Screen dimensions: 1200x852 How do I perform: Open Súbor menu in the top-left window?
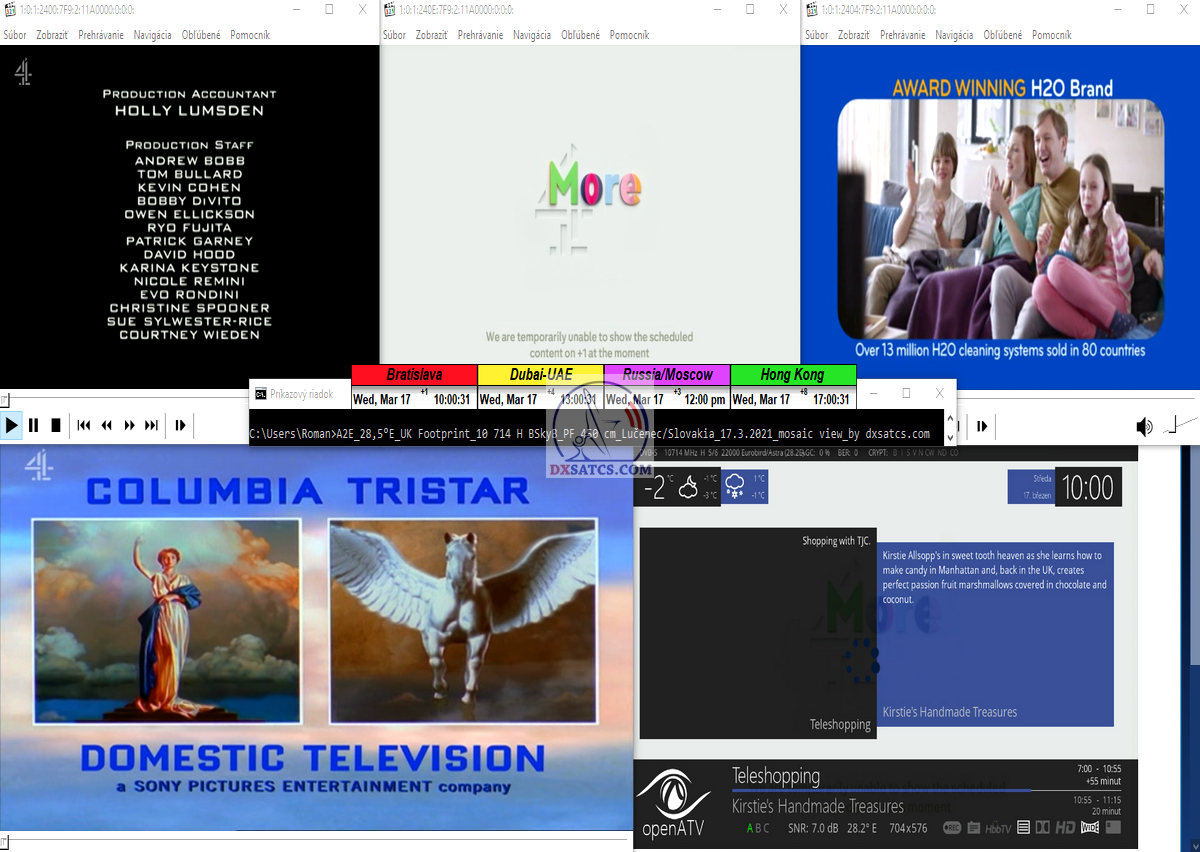(15, 35)
